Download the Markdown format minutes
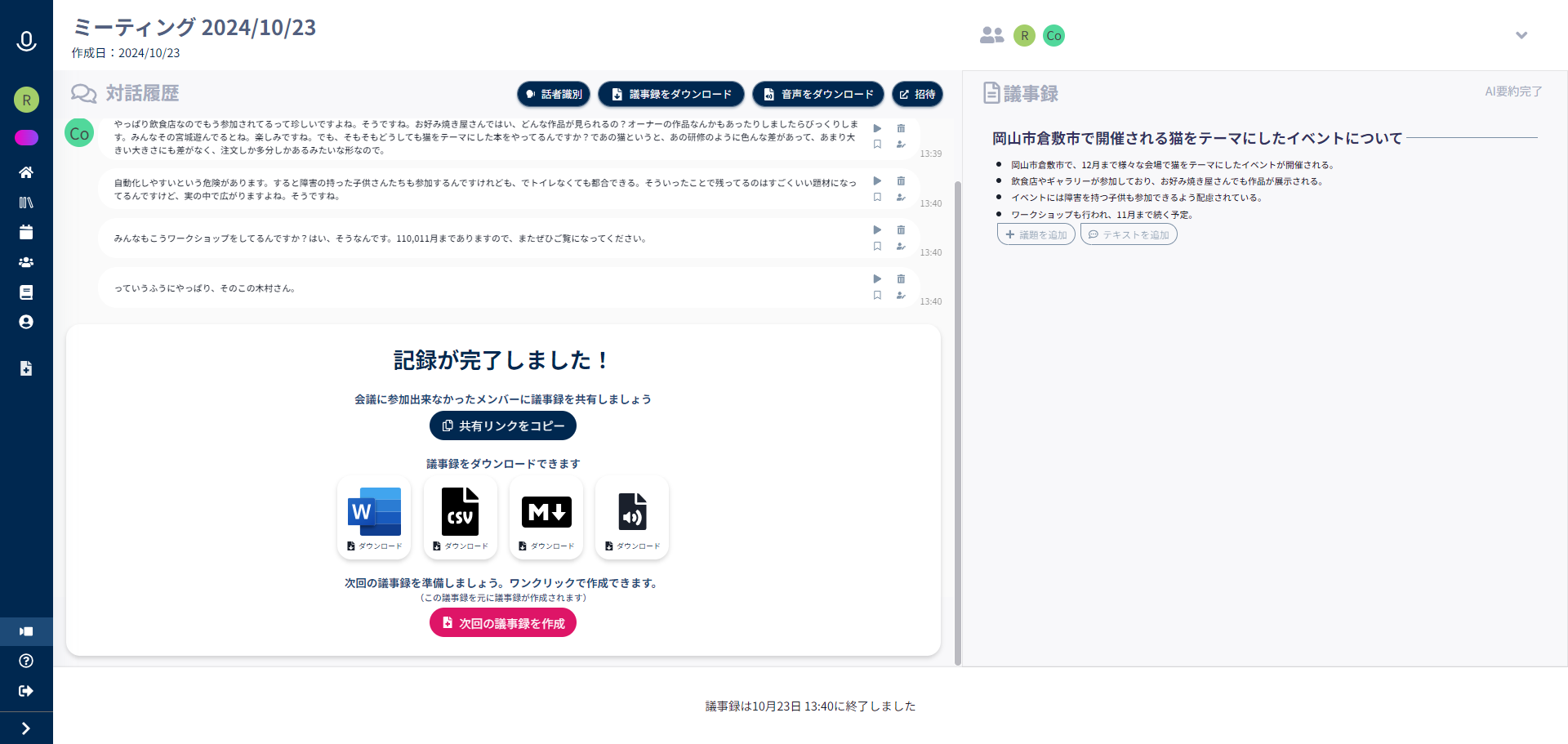Viewport: 1568px width, 744px height. tap(546, 518)
